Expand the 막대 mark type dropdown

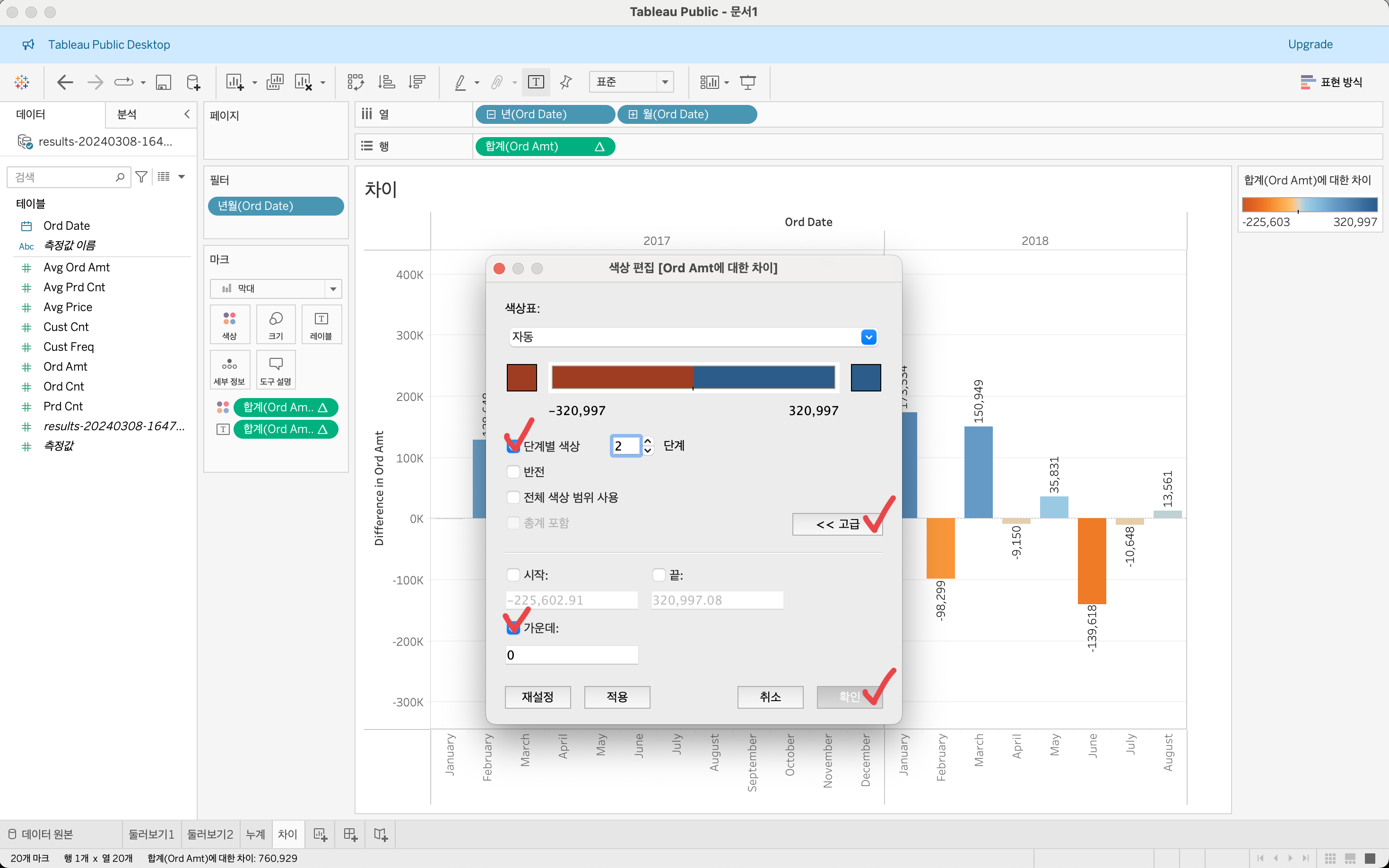(x=333, y=289)
